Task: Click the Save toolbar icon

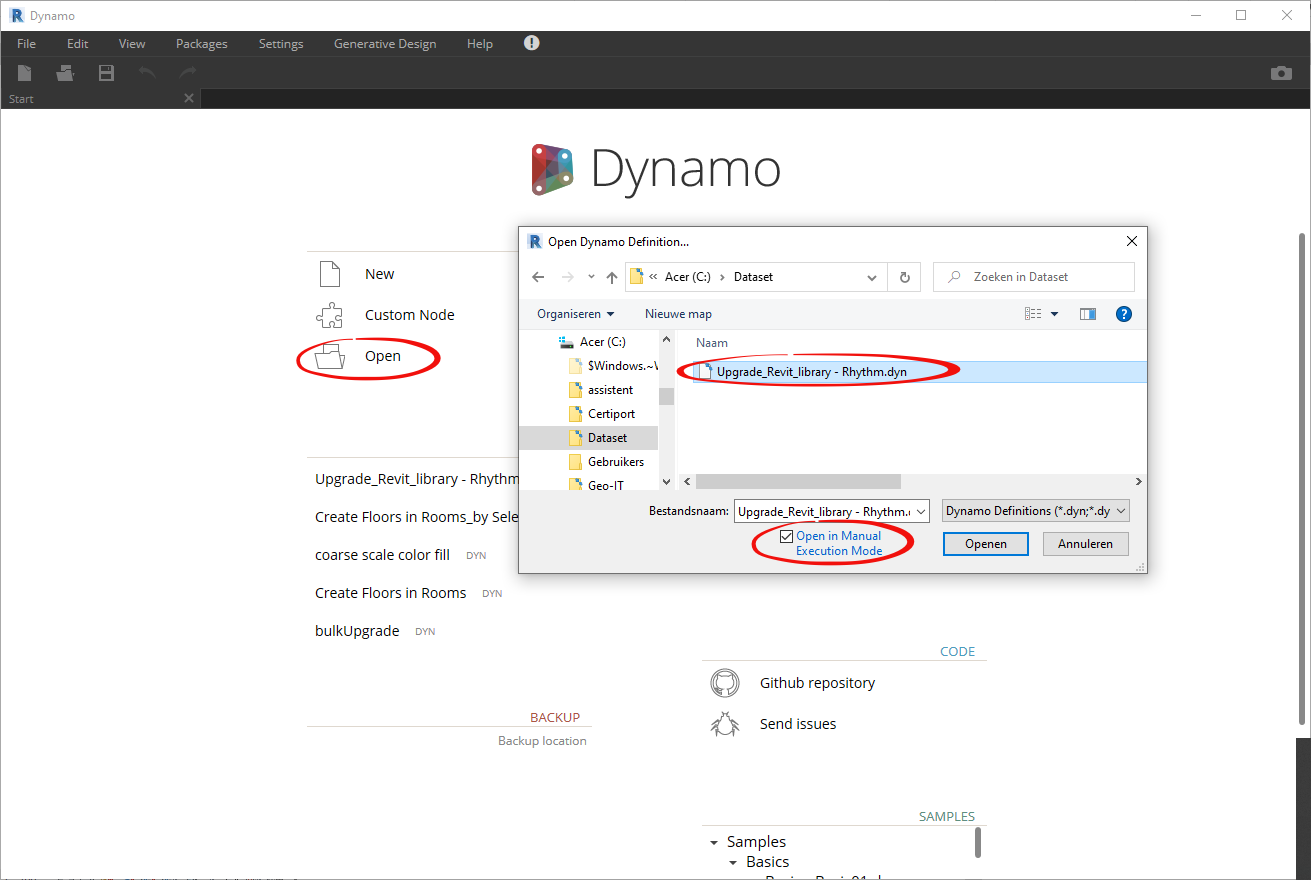Action: [106, 73]
